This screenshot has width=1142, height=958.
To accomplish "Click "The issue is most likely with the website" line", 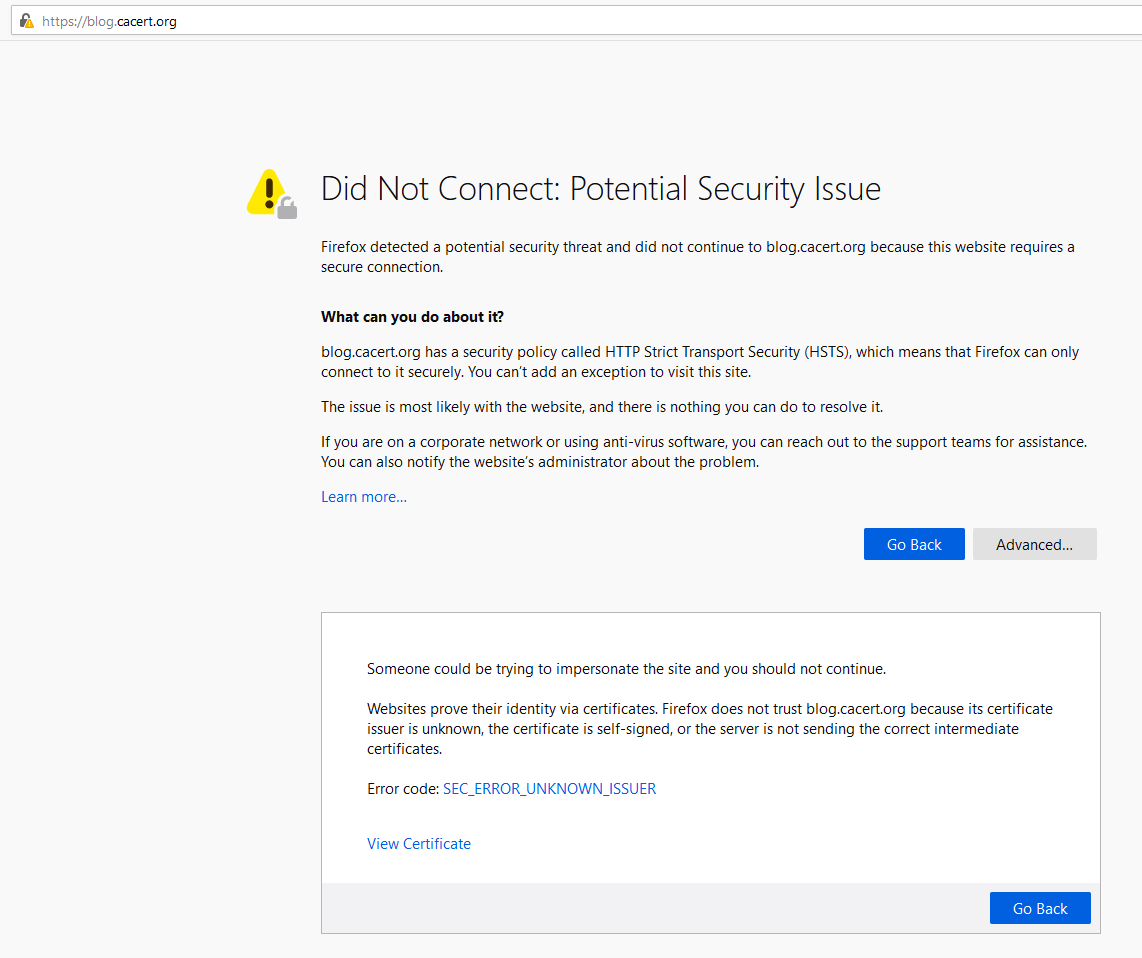I will [601, 407].
